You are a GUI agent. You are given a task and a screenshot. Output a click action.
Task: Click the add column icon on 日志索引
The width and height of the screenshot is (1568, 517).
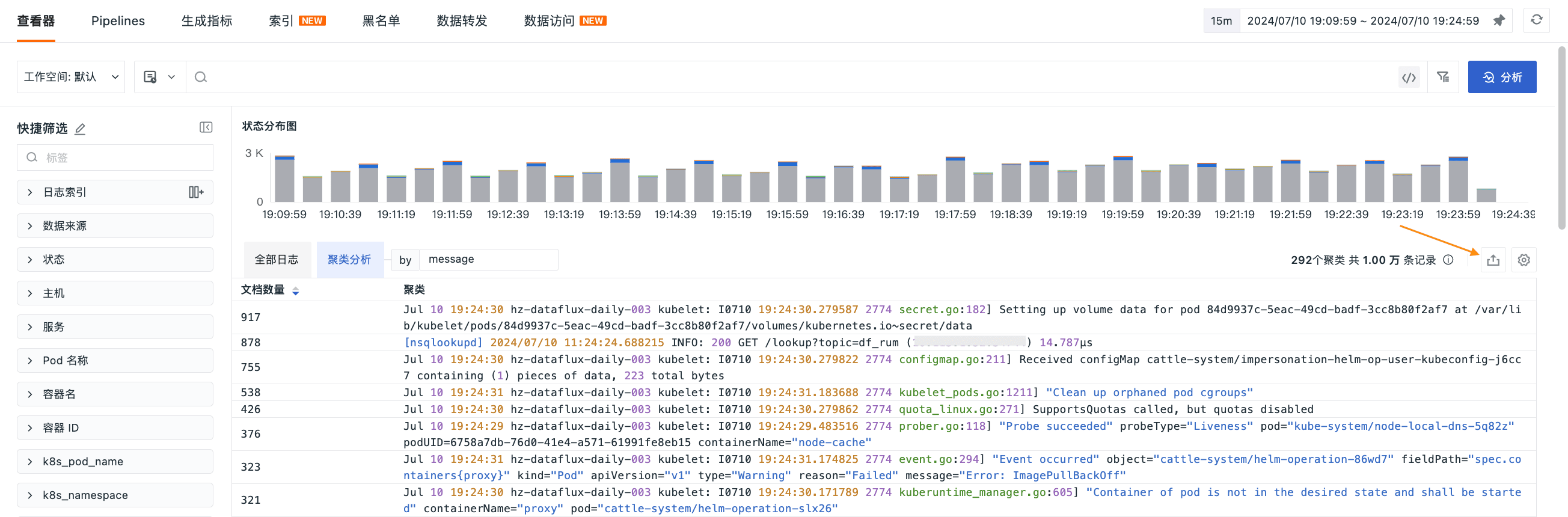point(196,192)
